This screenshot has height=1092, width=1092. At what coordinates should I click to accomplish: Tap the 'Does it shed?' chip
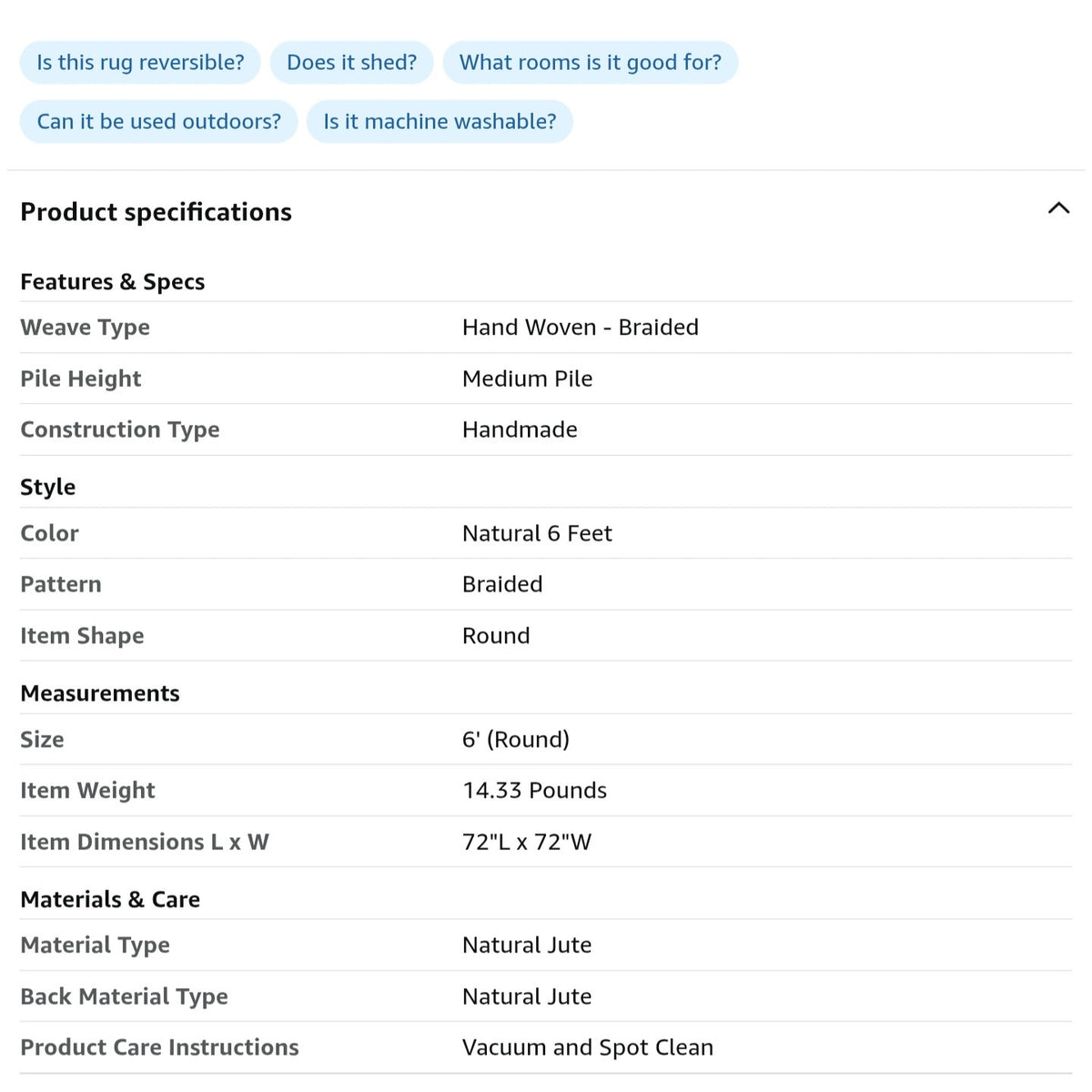point(351,62)
